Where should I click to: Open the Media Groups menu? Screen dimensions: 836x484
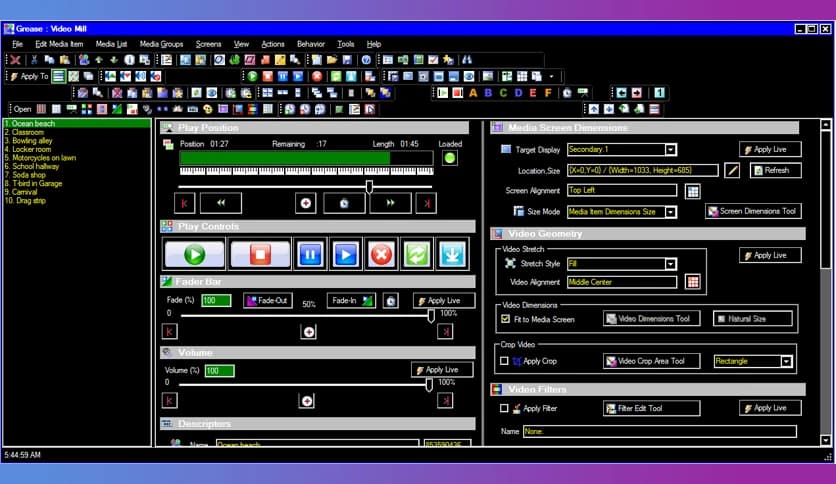pyautogui.click(x=161, y=44)
